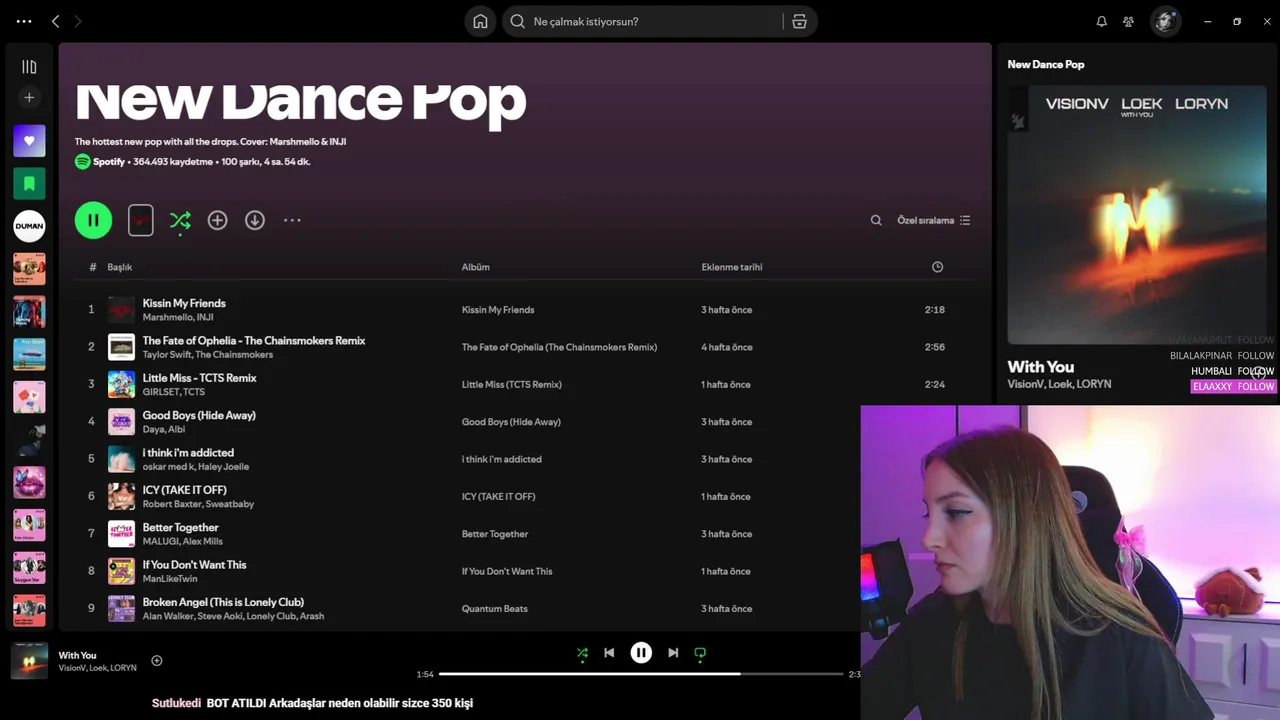Viewport: 1280px width, 720px height.
Task: Open album 'Quantum Beats'
Action: coord(494,608)
